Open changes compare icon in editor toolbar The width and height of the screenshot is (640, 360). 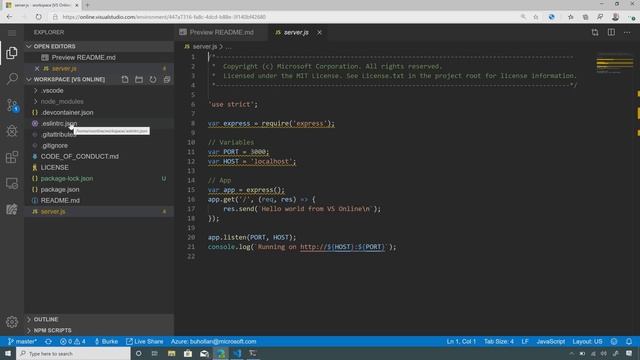[595, 32]
